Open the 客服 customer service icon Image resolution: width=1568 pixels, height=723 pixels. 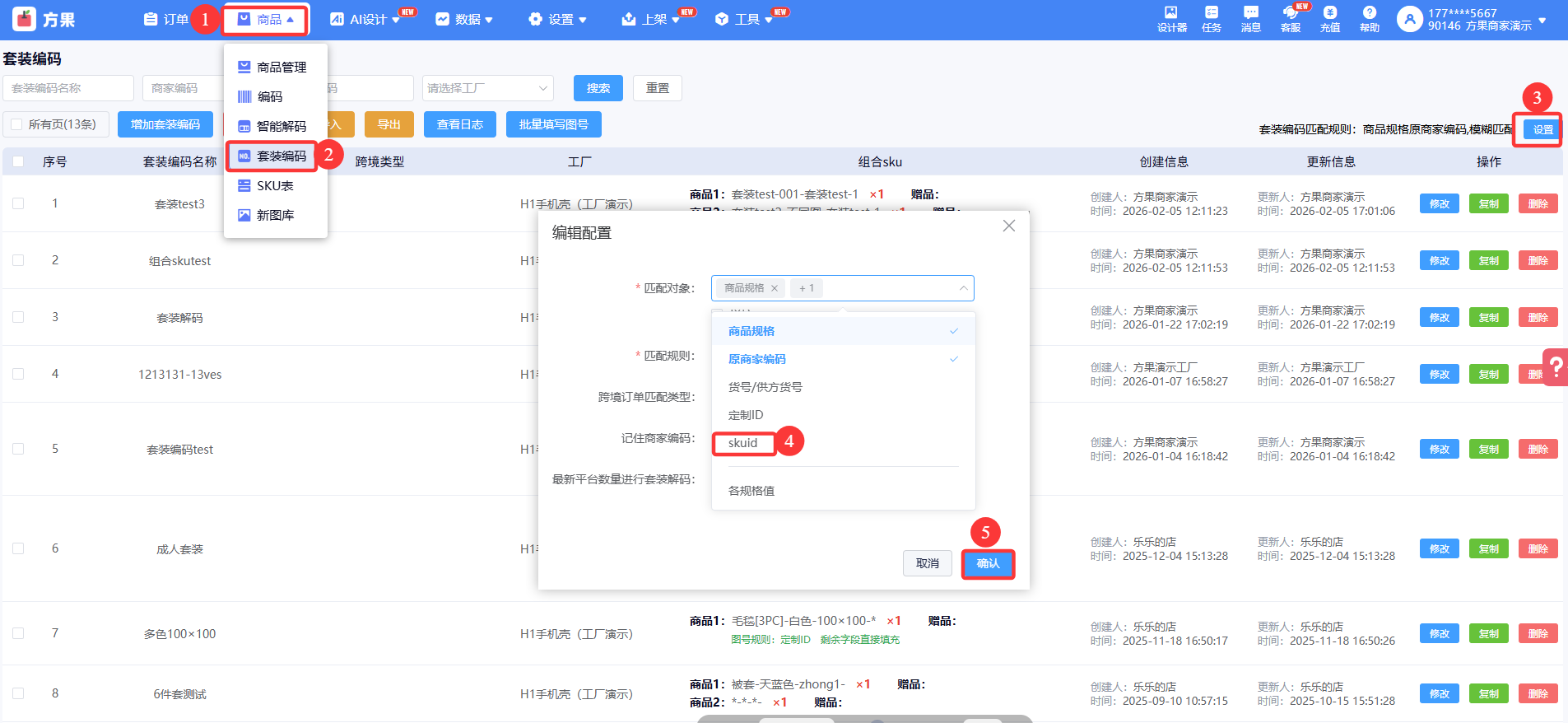coord(1290,18)
